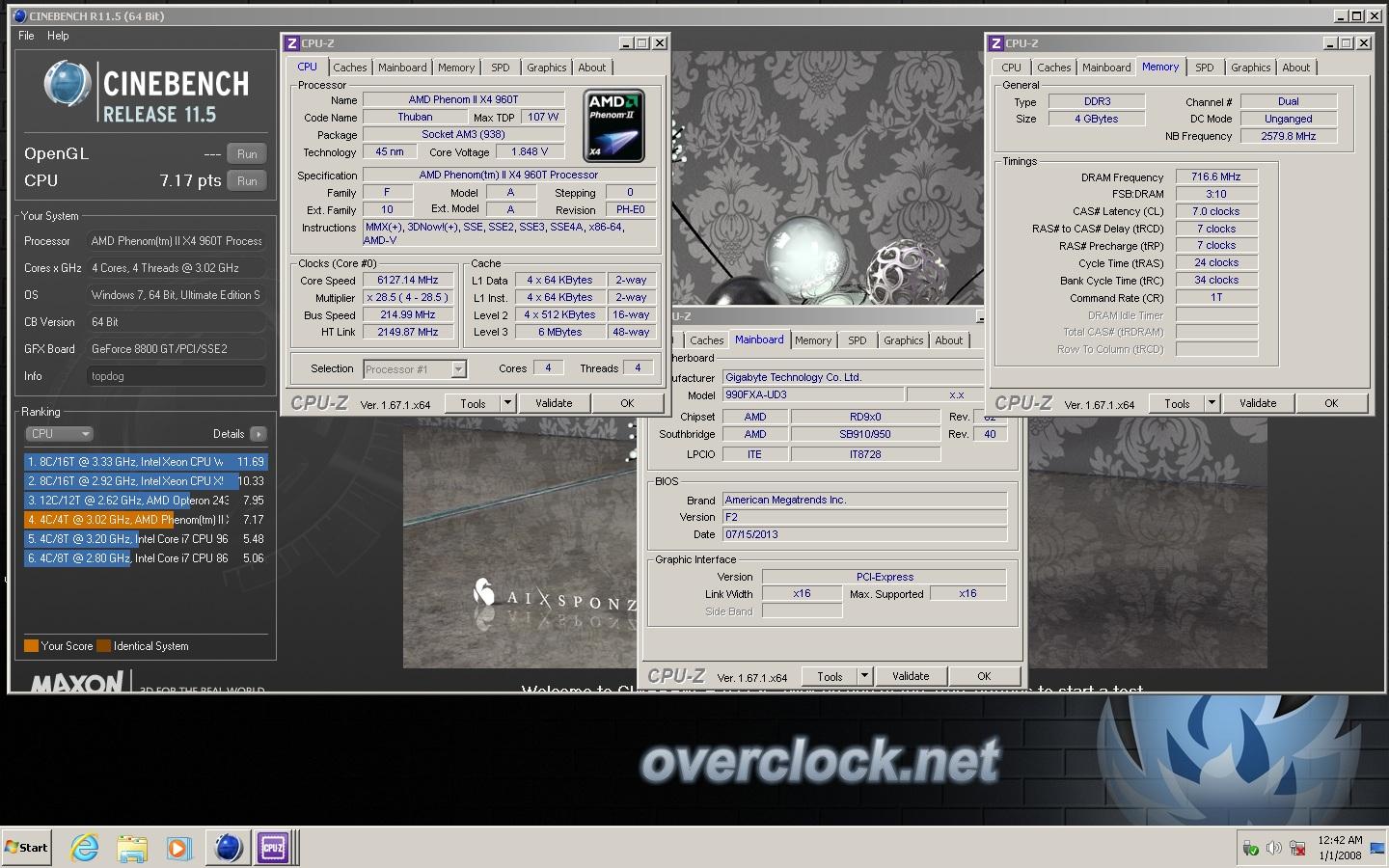Viewport: 1389px width, 868px height.
Task: Click the Core Speed value 6127.14 MHz
Action: coord(408,280)
